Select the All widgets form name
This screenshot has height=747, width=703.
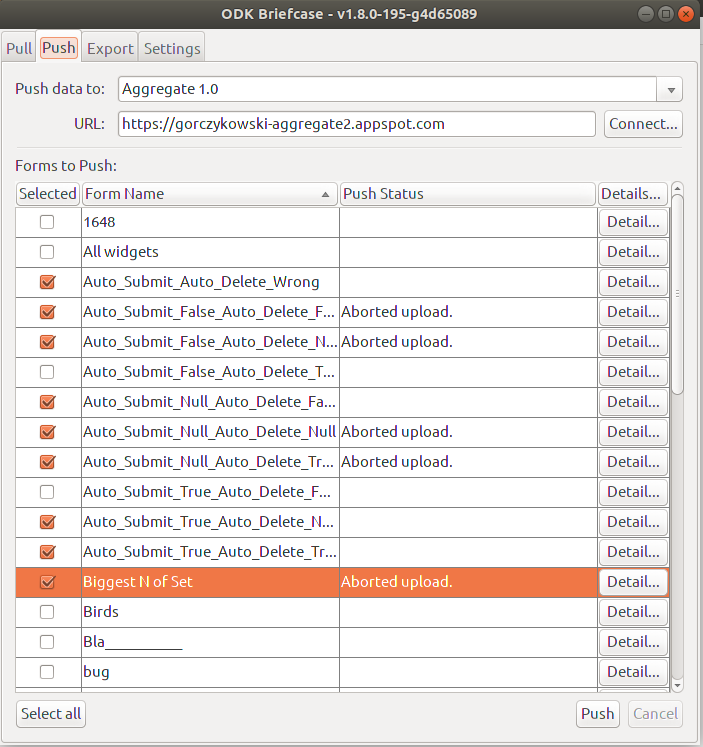pos(121,252)
